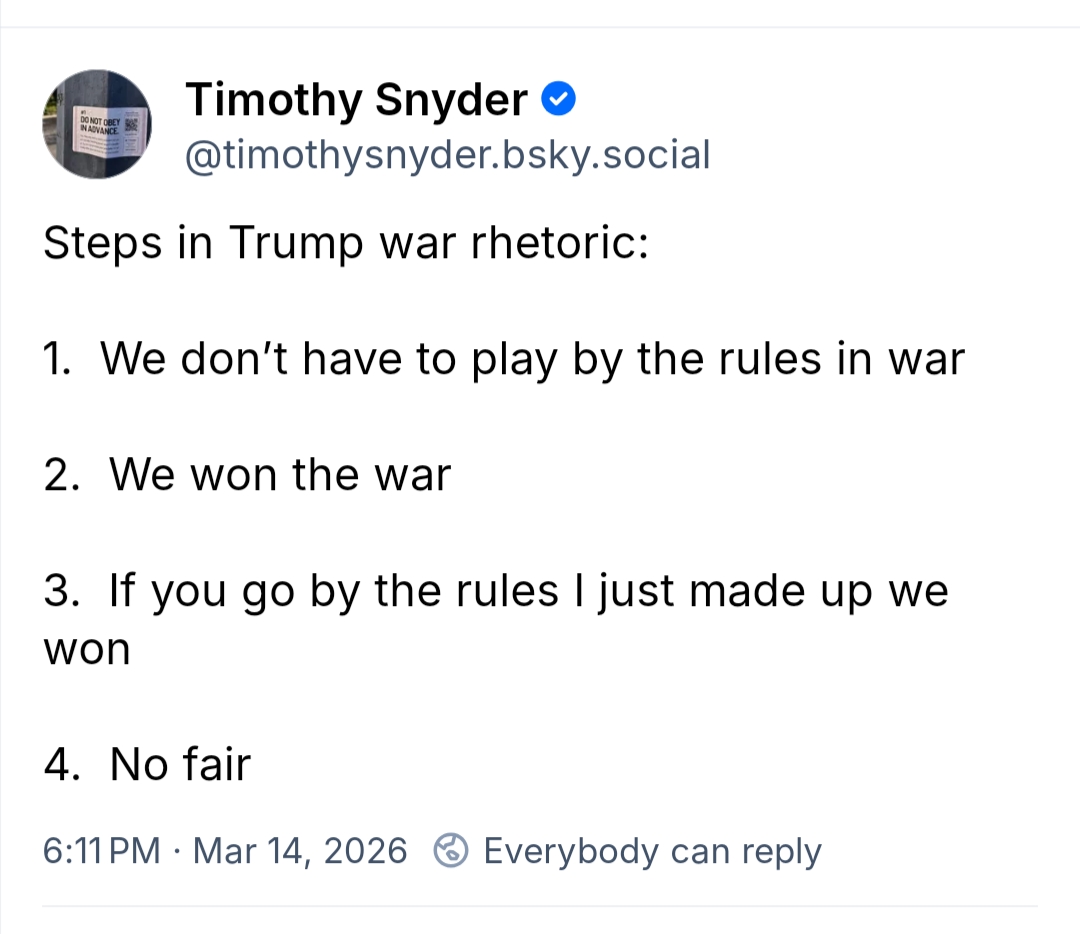Click the "Steps in Trump war rhetoric:" line

pyautogui.click(x=346, y=243)
